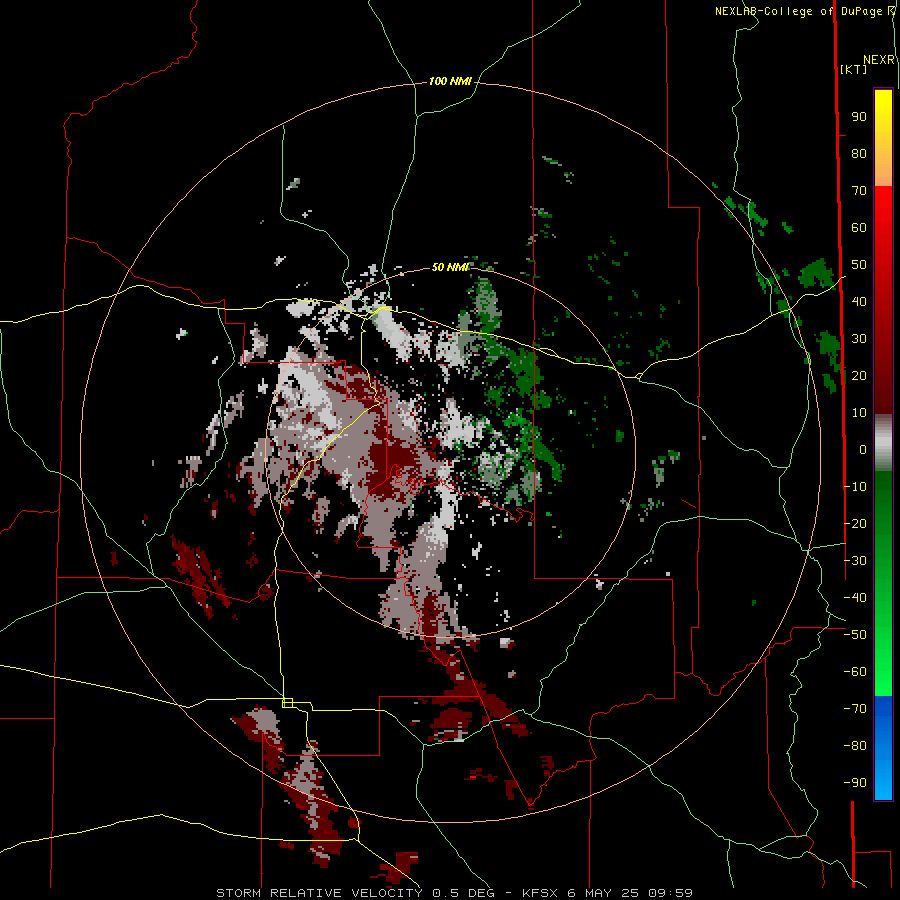The image size is (900, 900).
Task: Click the 100 NMI range ring label
Action: [x=450, y=81]
